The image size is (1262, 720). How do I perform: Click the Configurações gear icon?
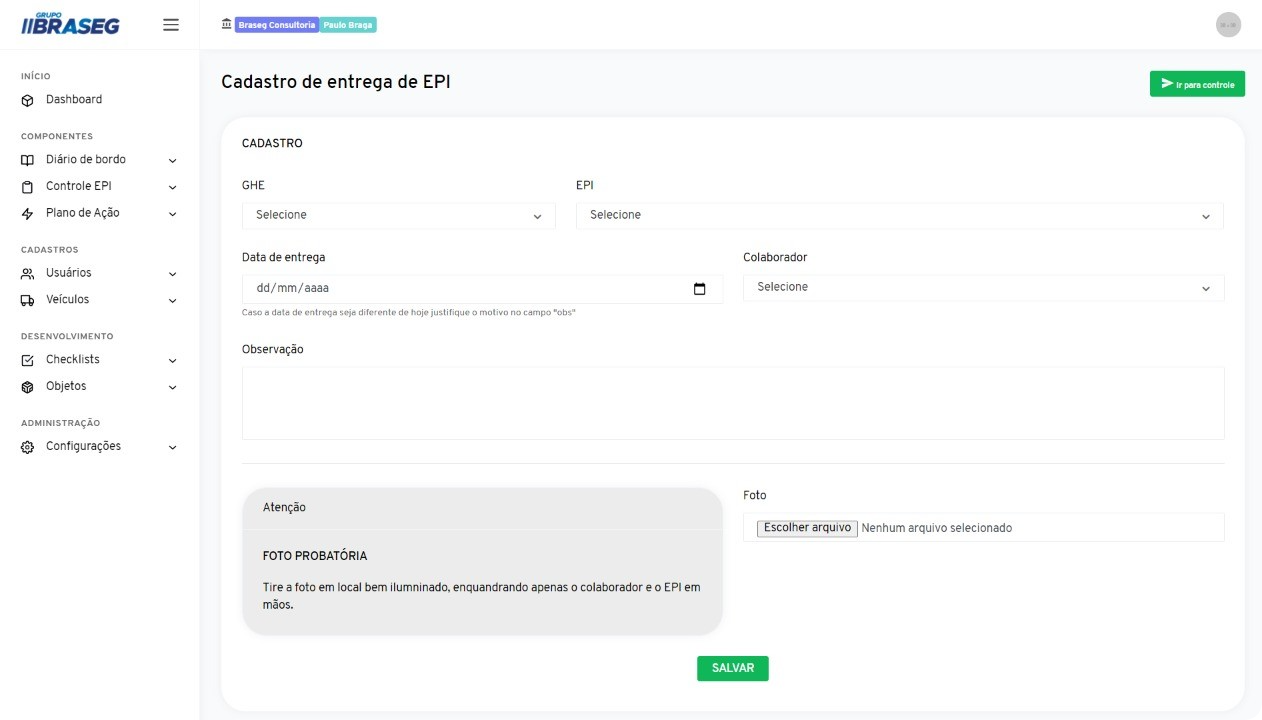point(28,447)
